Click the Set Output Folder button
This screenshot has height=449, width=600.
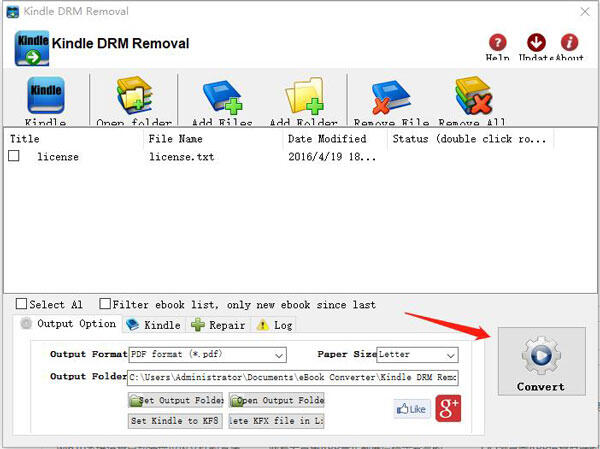175,400
